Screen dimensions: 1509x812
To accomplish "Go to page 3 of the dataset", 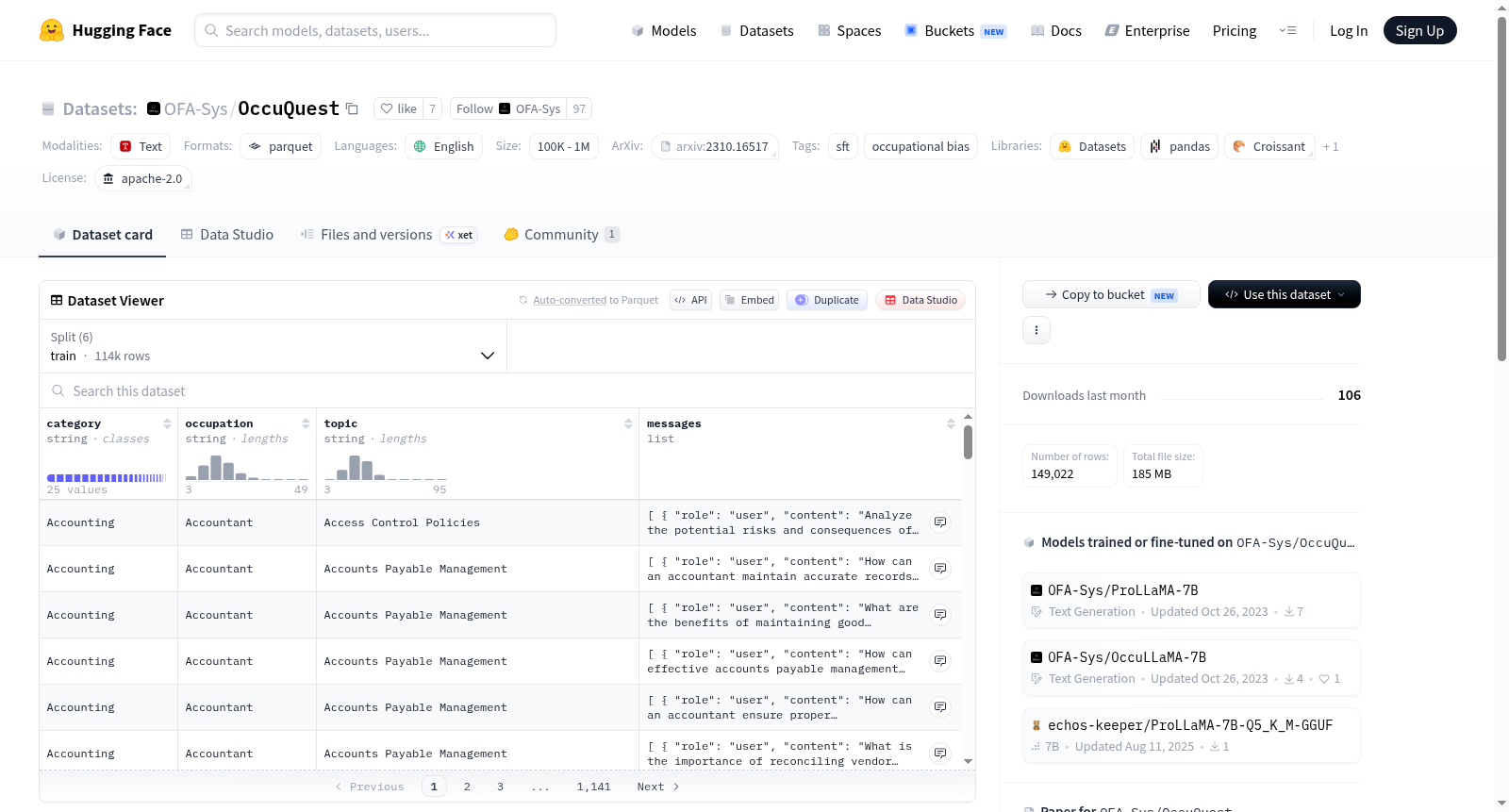I will tap(500, 787).
